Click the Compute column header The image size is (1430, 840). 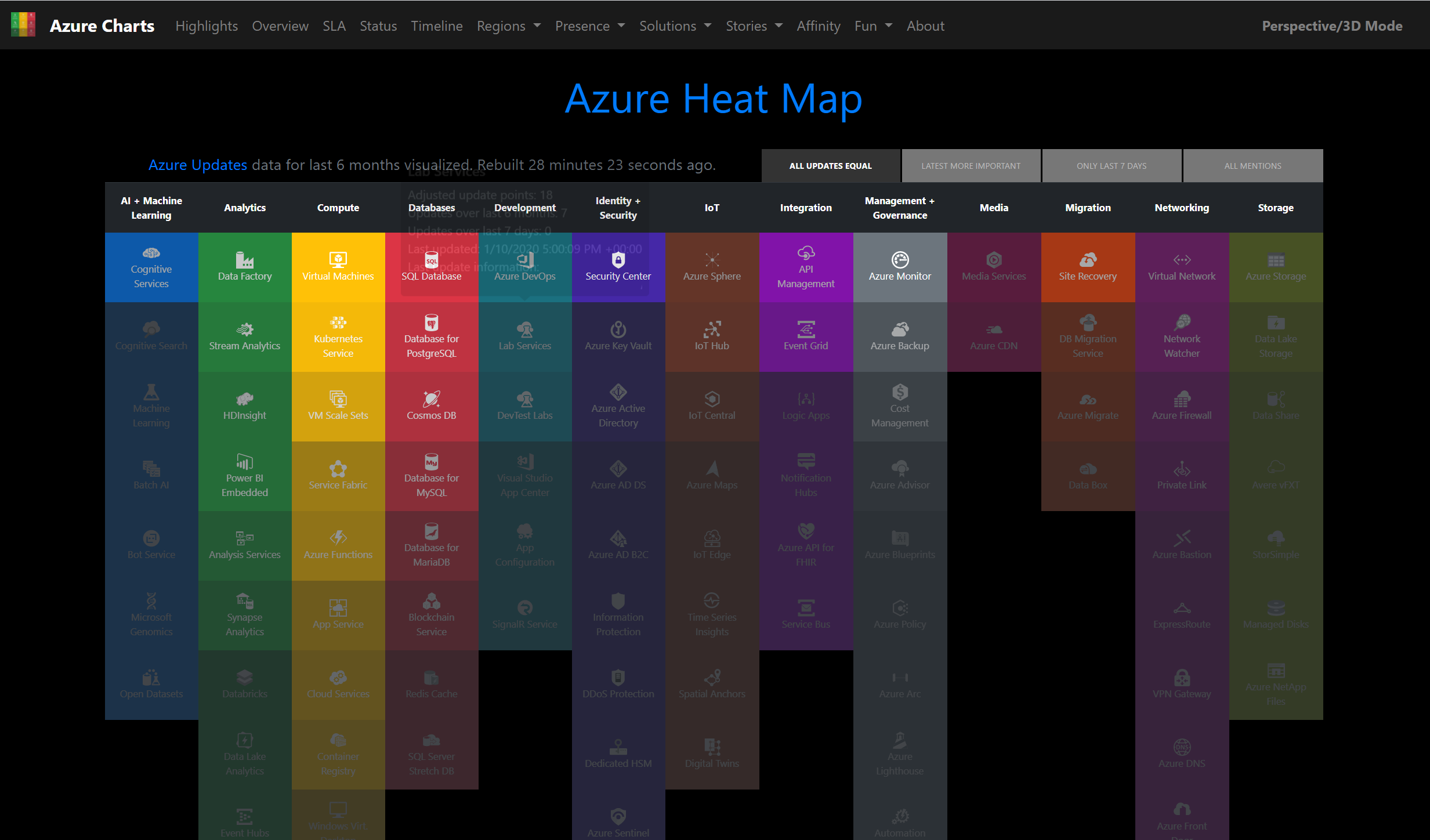[338, 208]
